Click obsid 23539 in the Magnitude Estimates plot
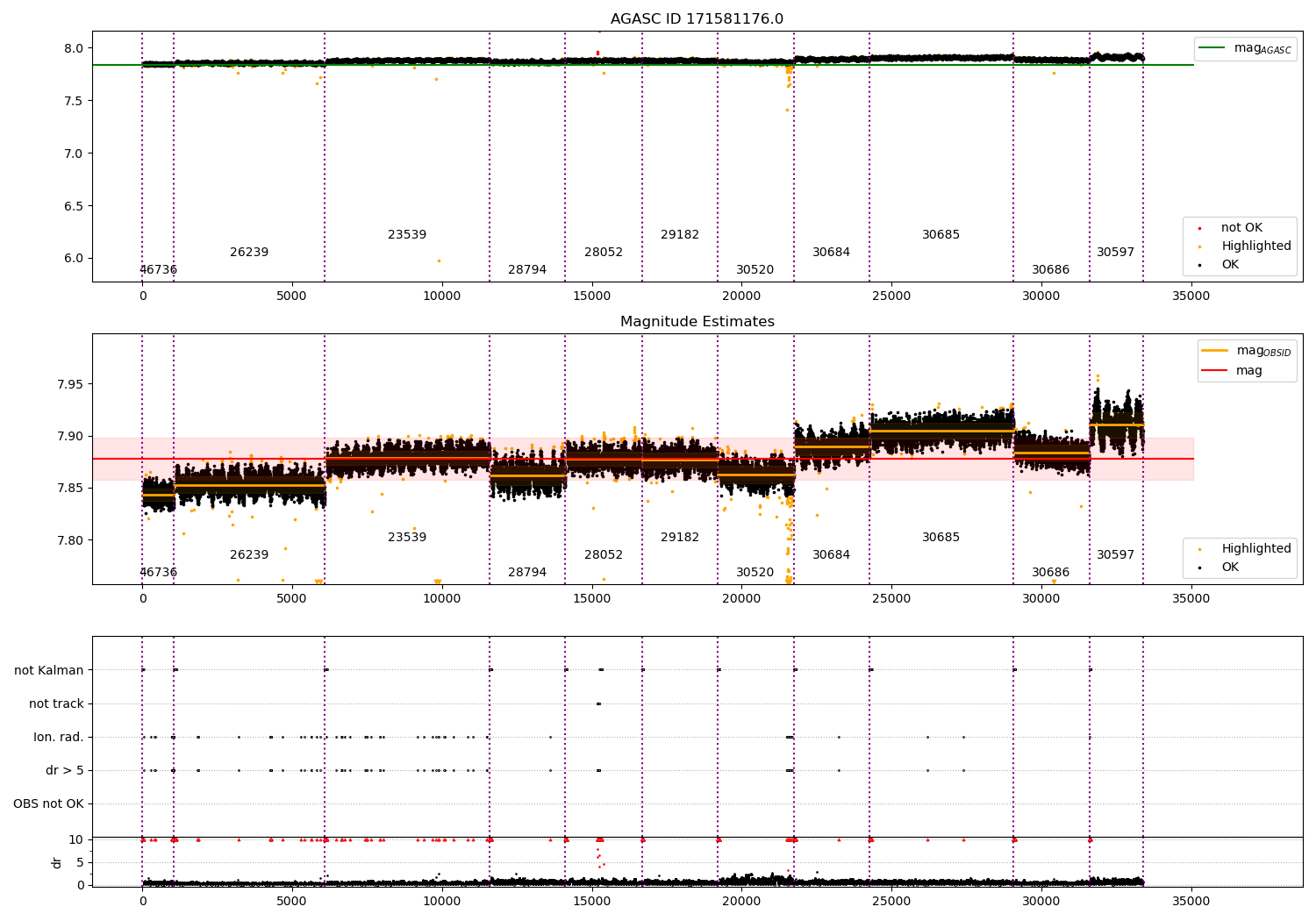 point(407,538)
